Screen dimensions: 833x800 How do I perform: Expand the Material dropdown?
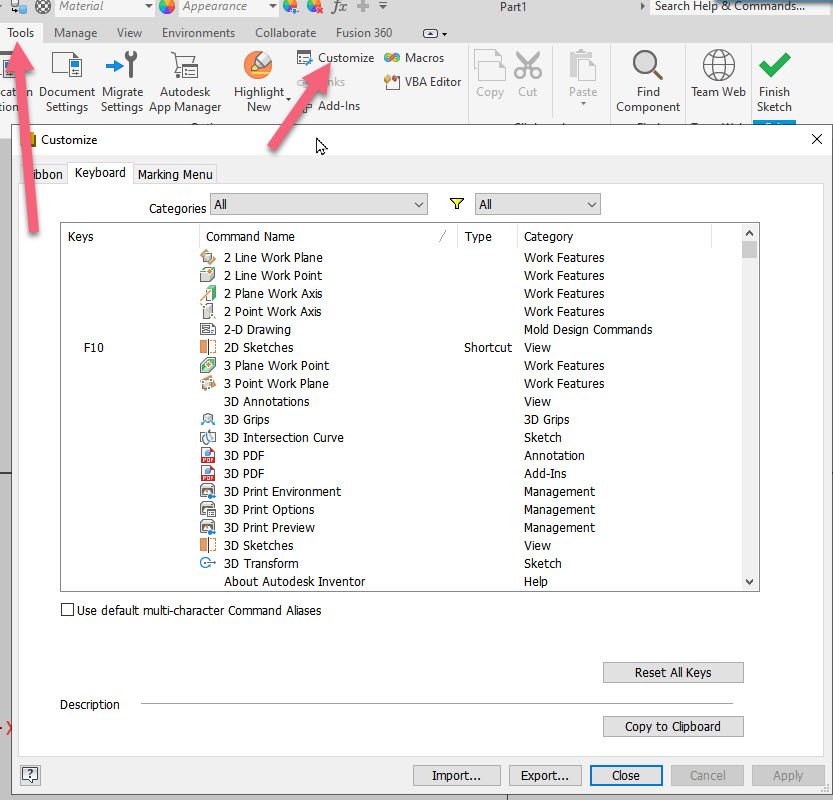(x=148, y=6)
